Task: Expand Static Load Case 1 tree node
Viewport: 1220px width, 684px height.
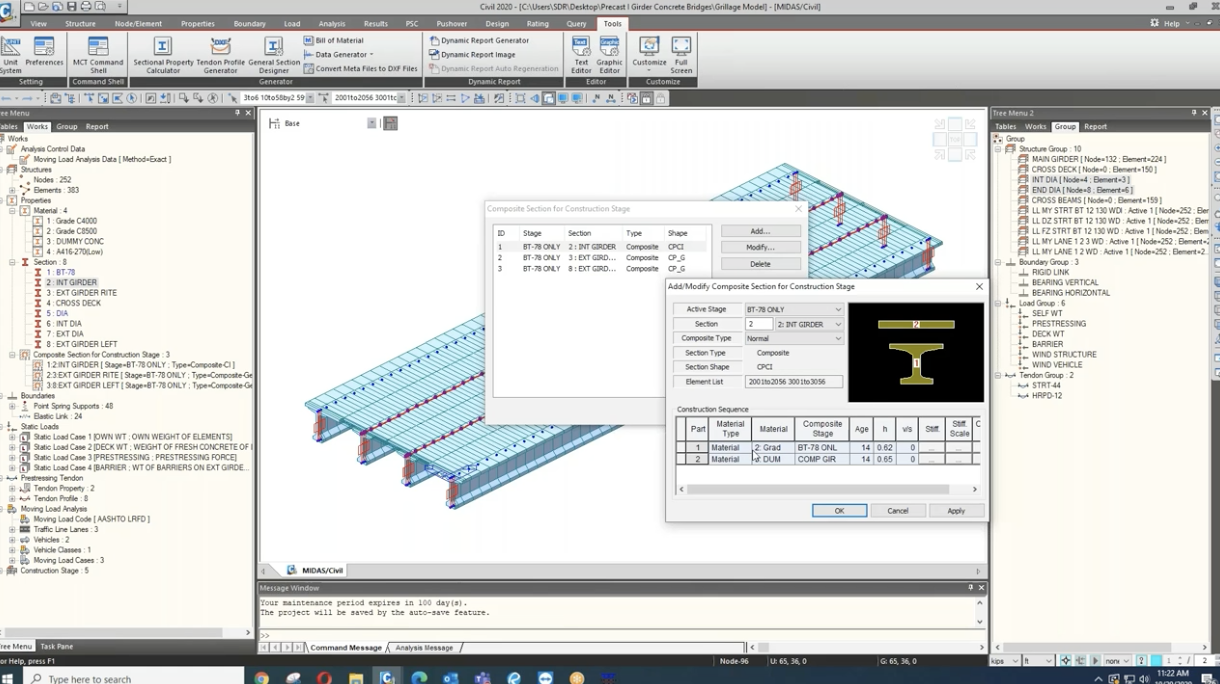Action: pos(13,437)
